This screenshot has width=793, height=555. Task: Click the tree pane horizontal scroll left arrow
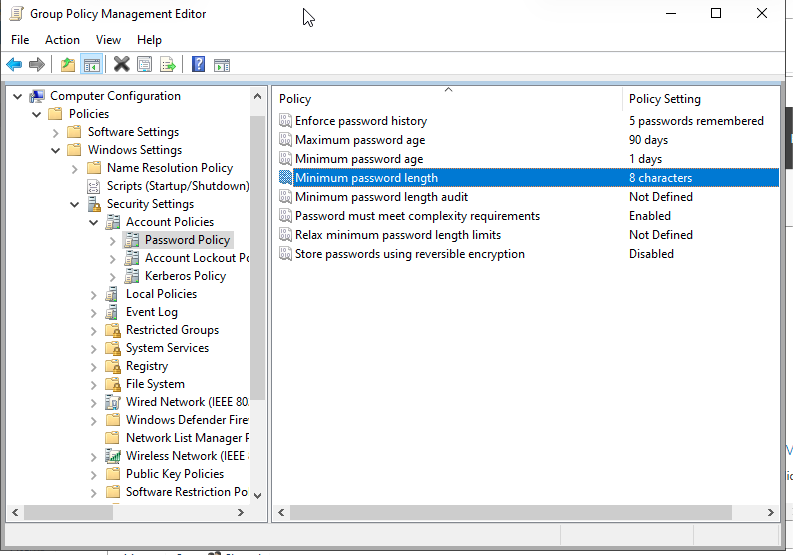(x=15, y=513)
